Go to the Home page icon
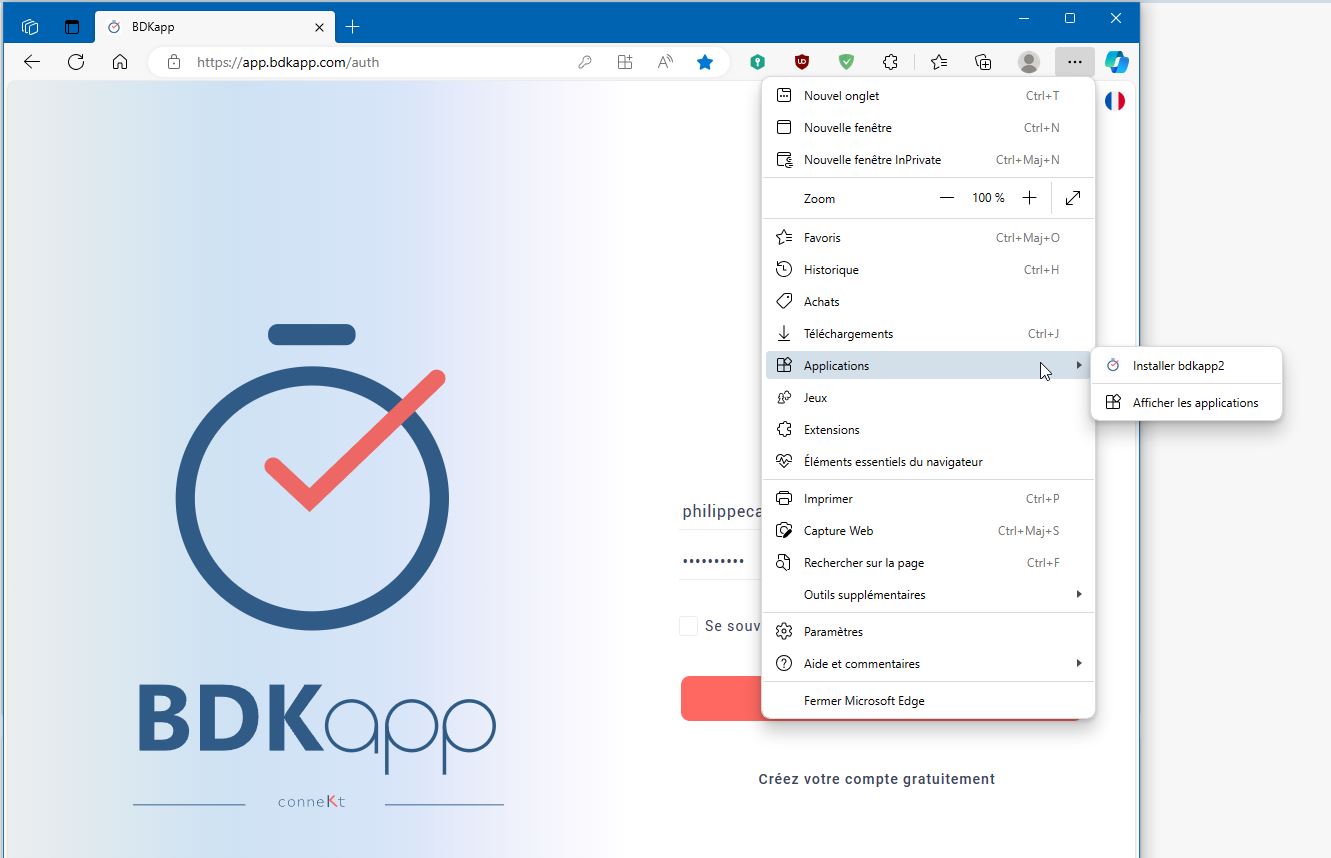The height and width of the screenshot is (858, 1331). (x=120, y=62)
